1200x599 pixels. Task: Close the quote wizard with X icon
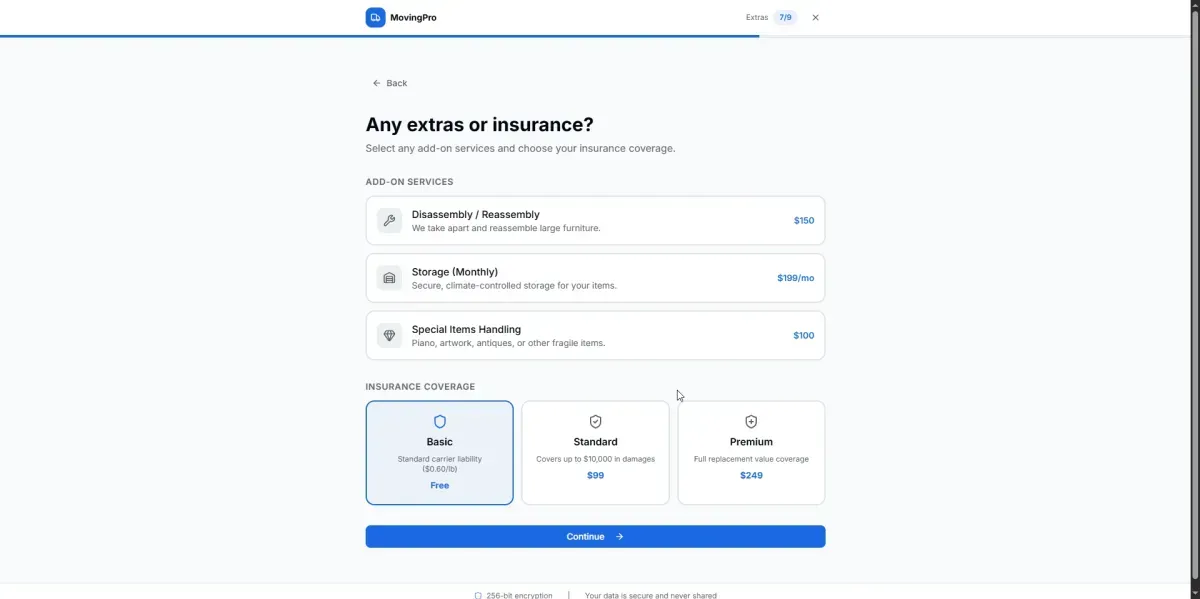pyautogui.click(x=815, y=17)
